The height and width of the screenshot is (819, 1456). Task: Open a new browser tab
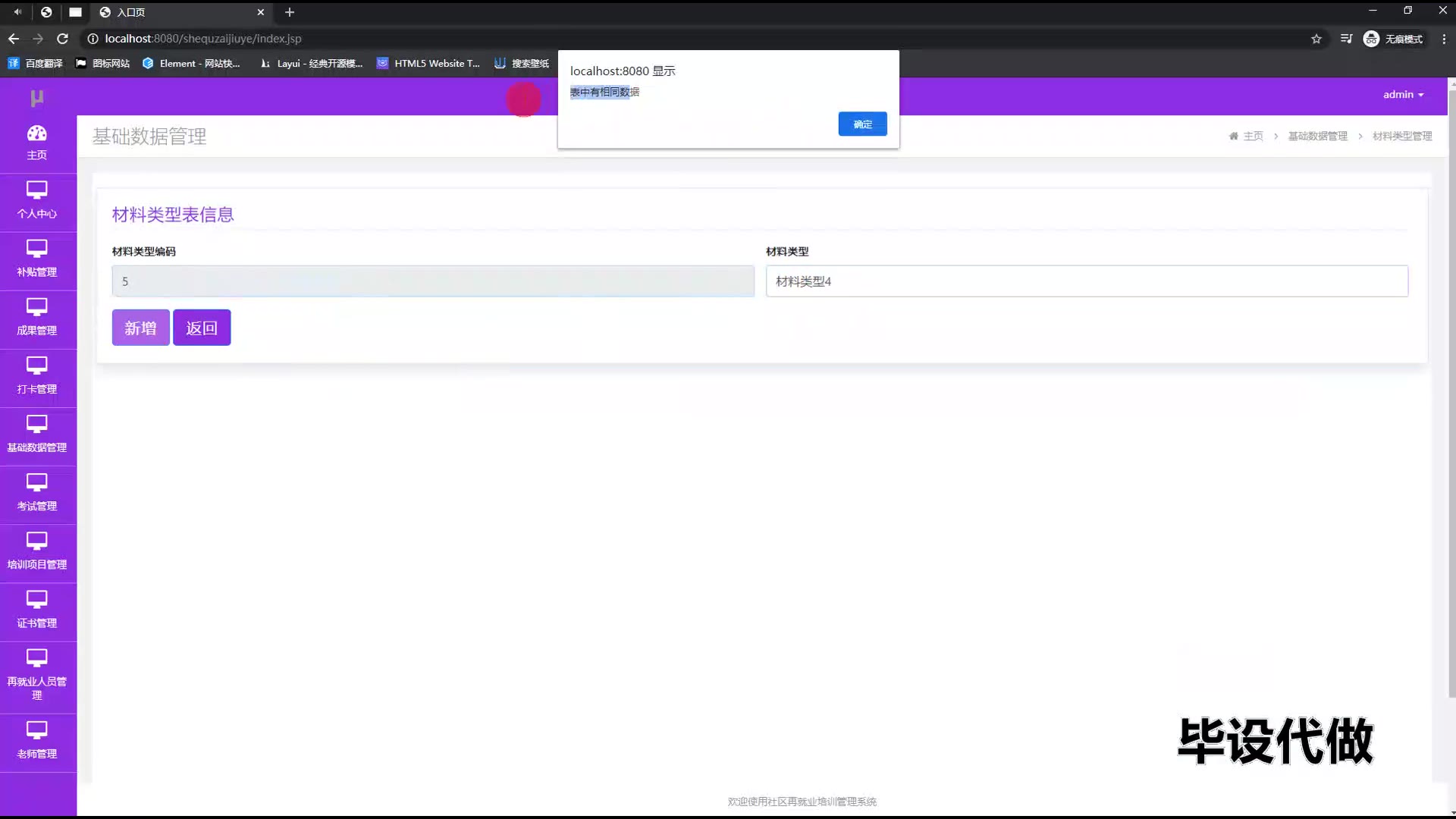click(290, 12)
